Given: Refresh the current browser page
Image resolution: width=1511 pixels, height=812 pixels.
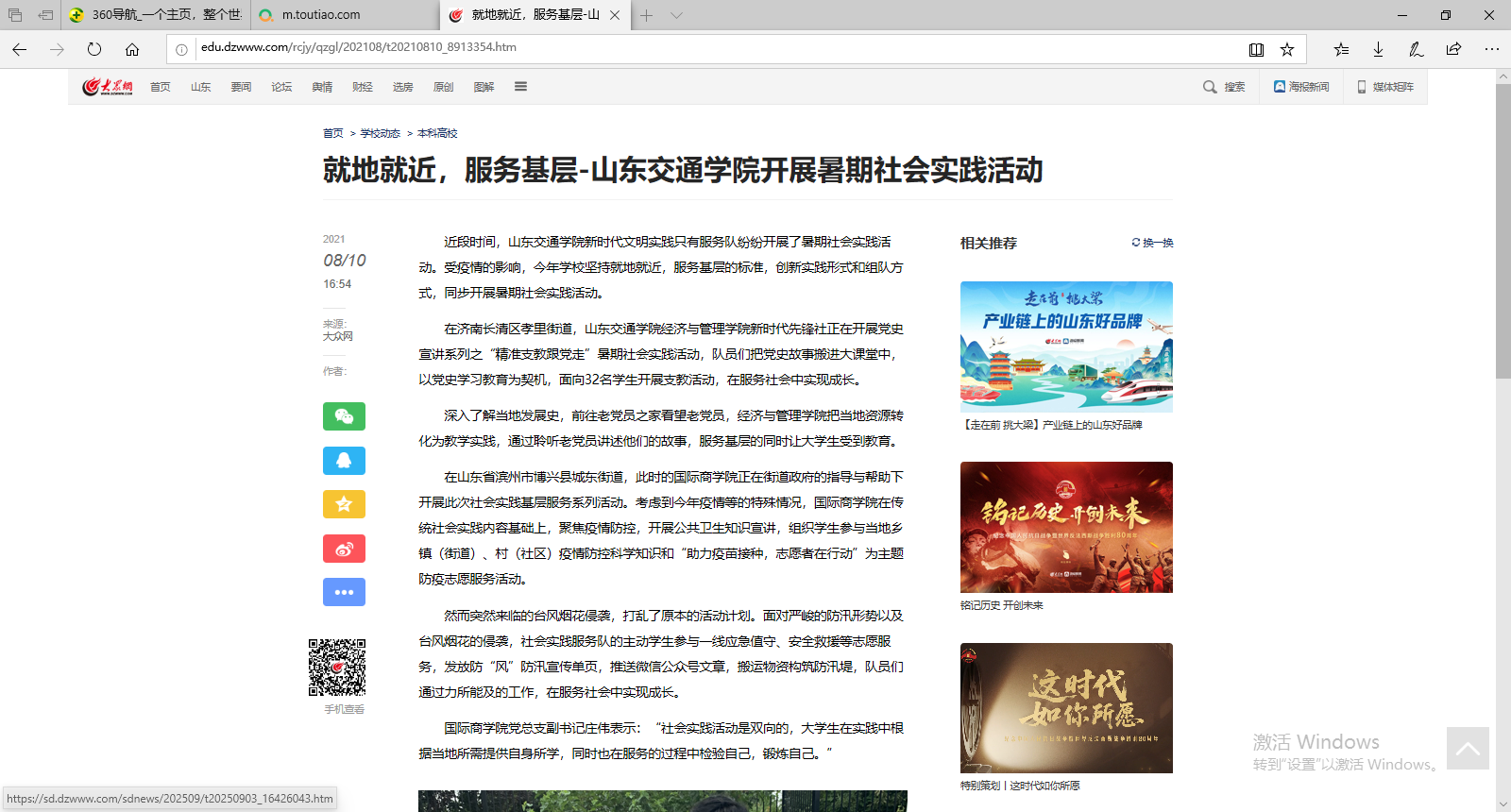Looking at the screenshot, I should tap(94, 49).
